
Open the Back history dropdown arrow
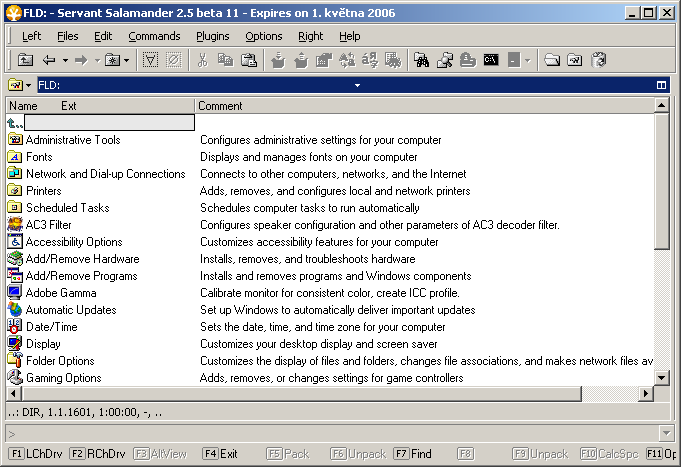pos(65,60)
